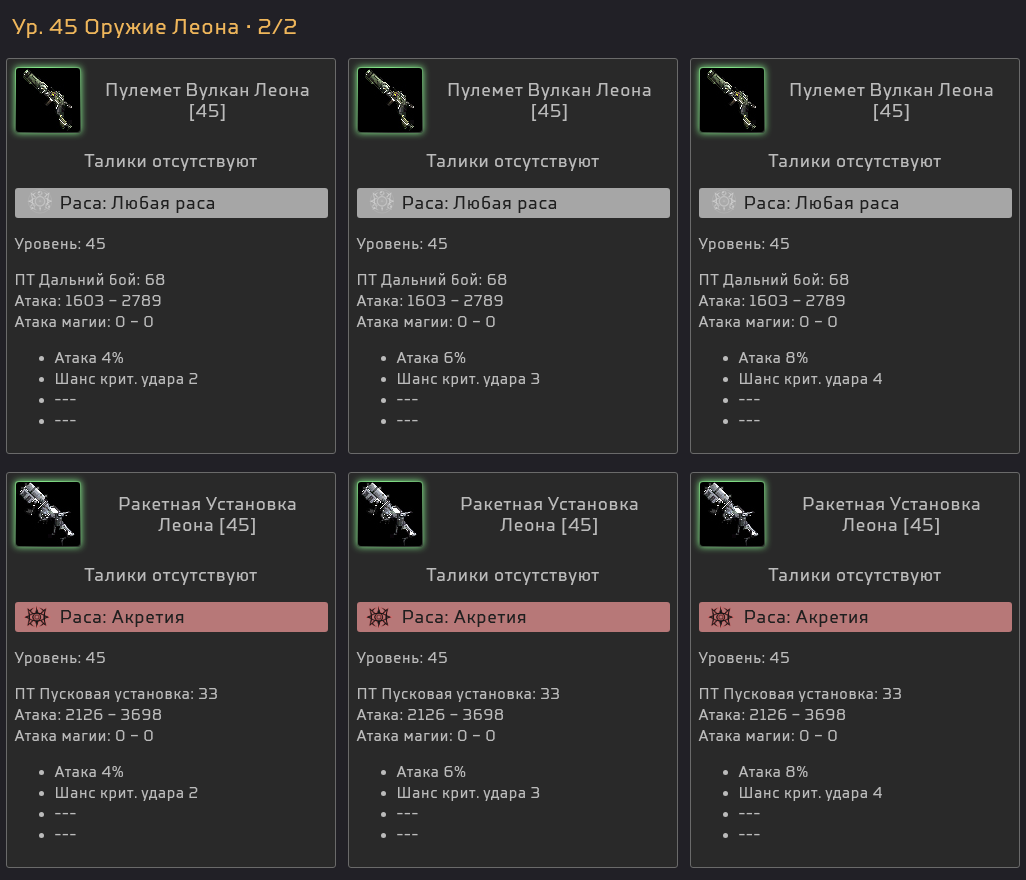
Task: Click the title Пулемет Вулкан Леона [45] in the Атака 4% card
Action: click(207, 100)
